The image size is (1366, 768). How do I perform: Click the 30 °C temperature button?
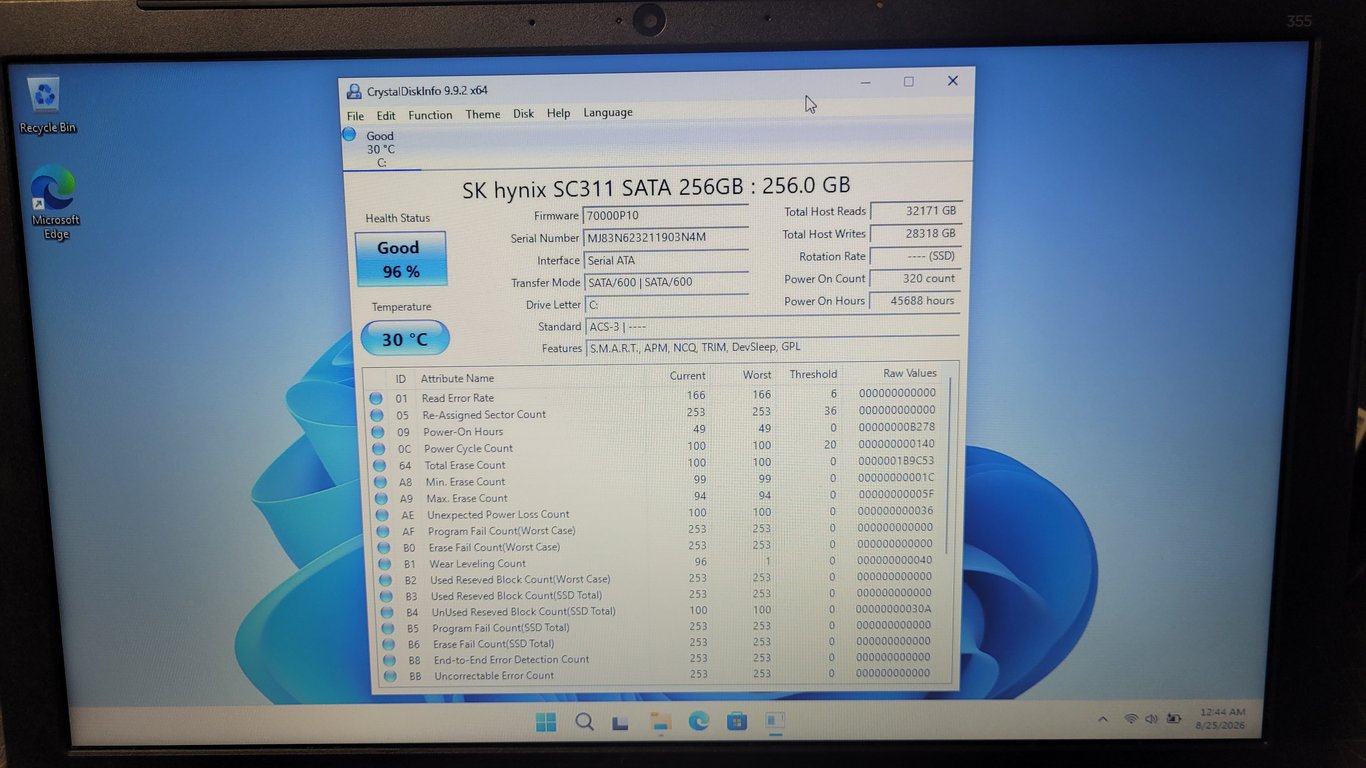coord(405,338)
